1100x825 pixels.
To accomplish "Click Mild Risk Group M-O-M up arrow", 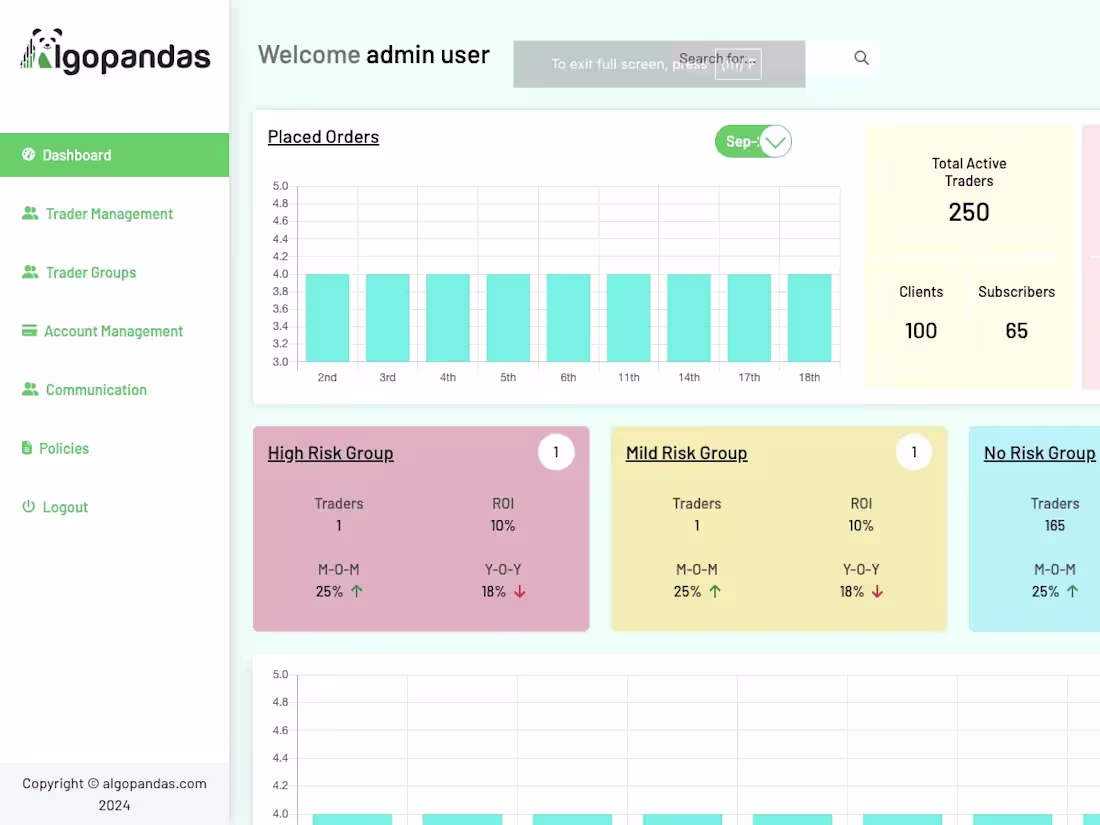I will click(715, 591).
